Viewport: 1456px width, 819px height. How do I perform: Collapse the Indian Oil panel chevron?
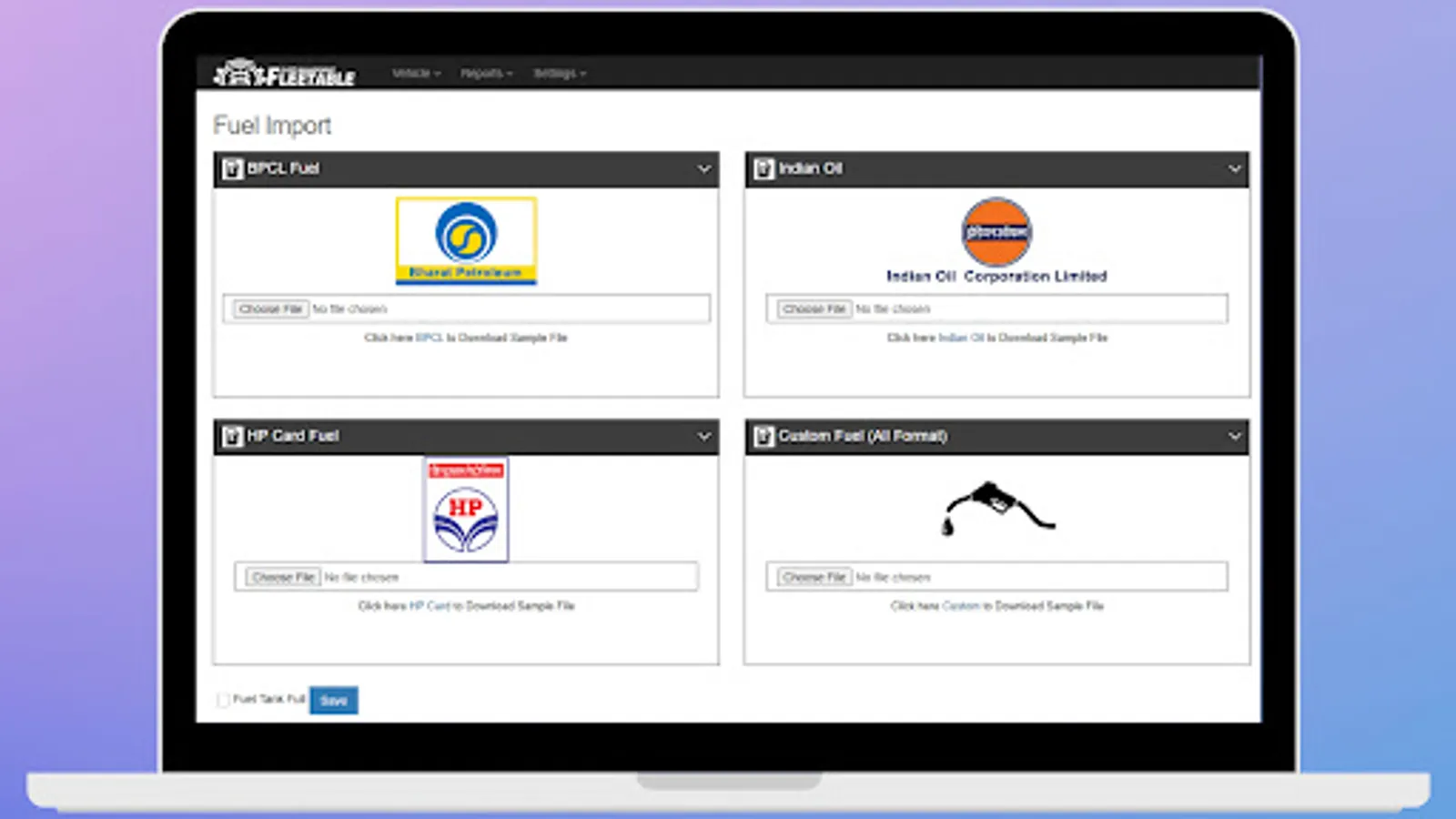[1235, 168]
